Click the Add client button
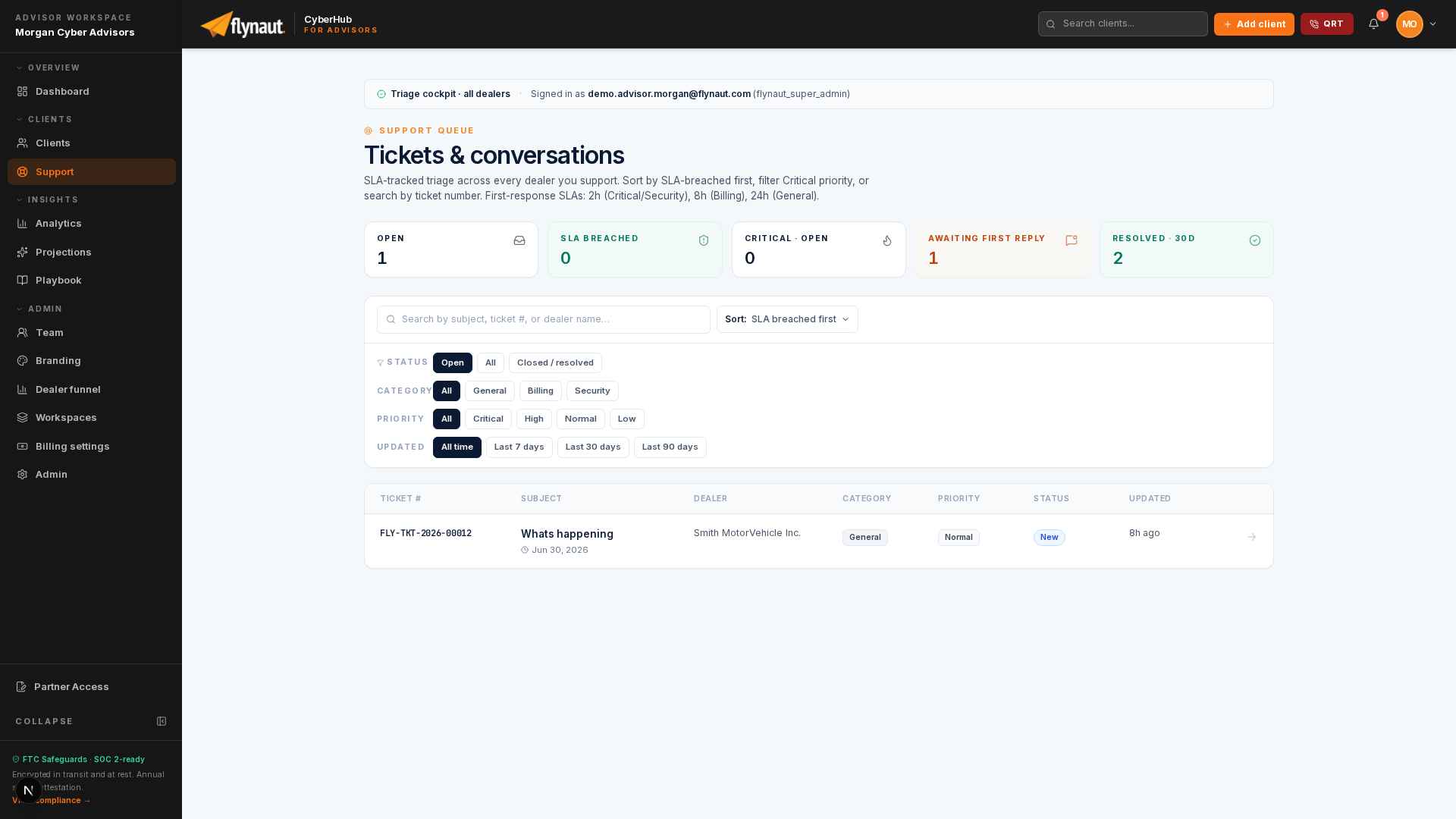This screenshot has height=819, width=1456. (x=1254, y=24)
